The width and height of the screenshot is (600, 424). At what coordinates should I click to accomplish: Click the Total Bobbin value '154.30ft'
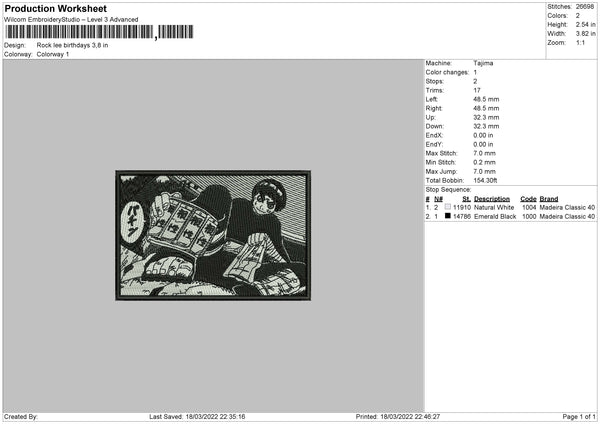coord(485,181)
